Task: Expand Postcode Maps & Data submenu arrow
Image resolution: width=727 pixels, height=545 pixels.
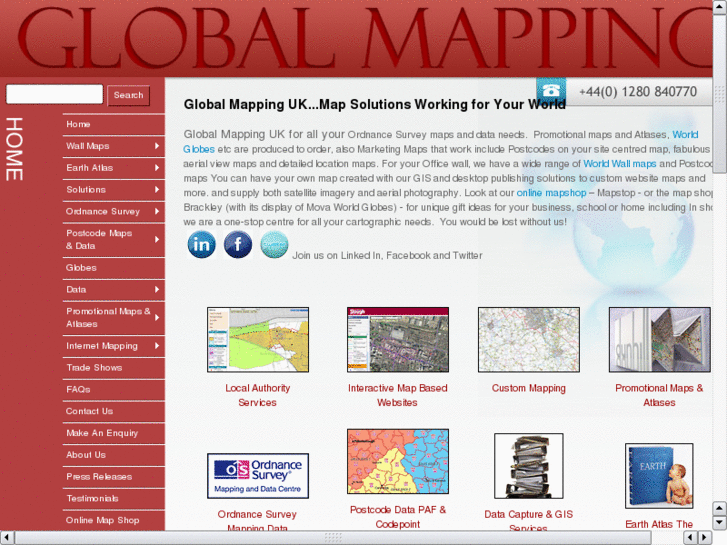Action: point(157,239)
